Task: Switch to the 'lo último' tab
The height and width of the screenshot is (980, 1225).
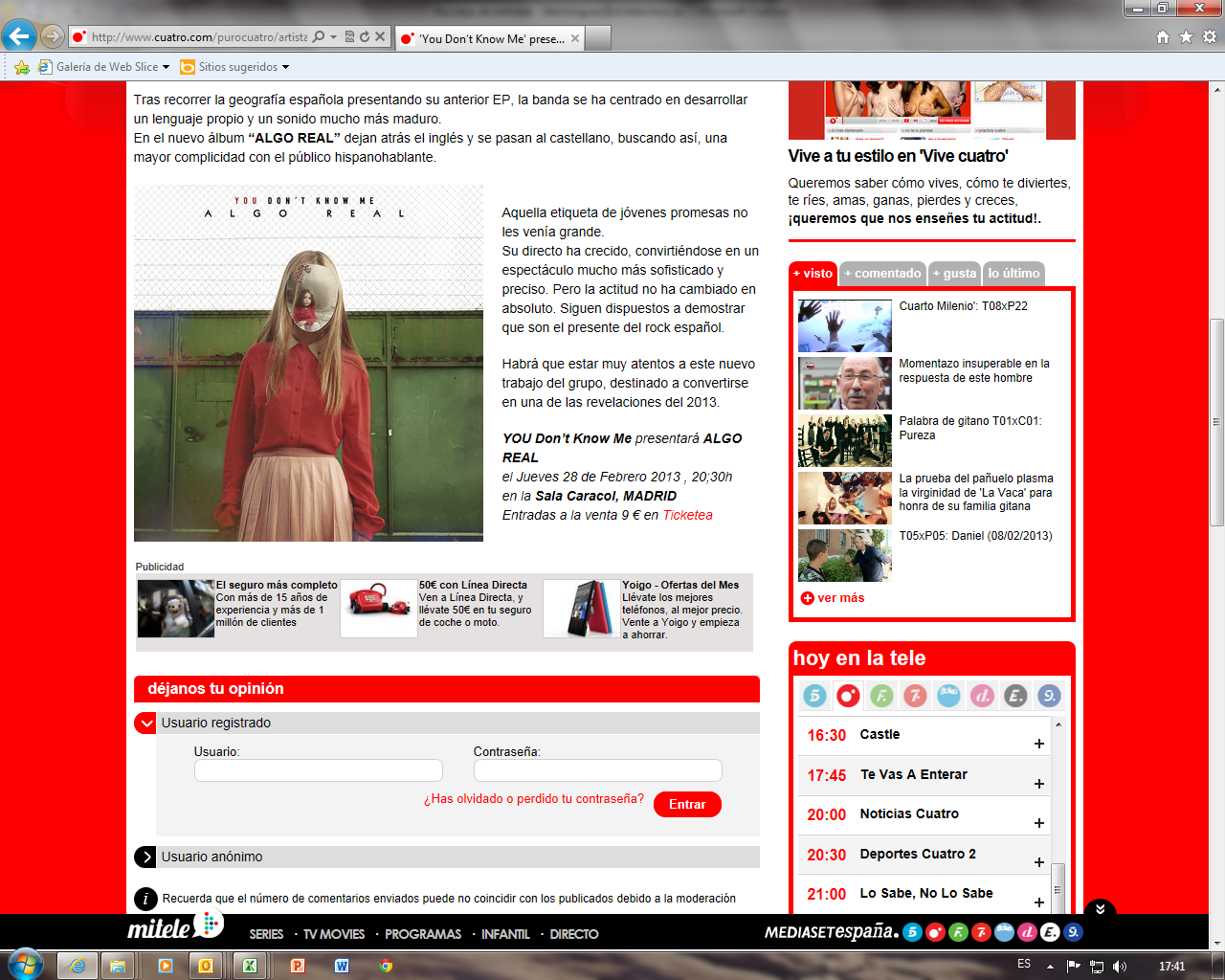Action: [1013, 274]
